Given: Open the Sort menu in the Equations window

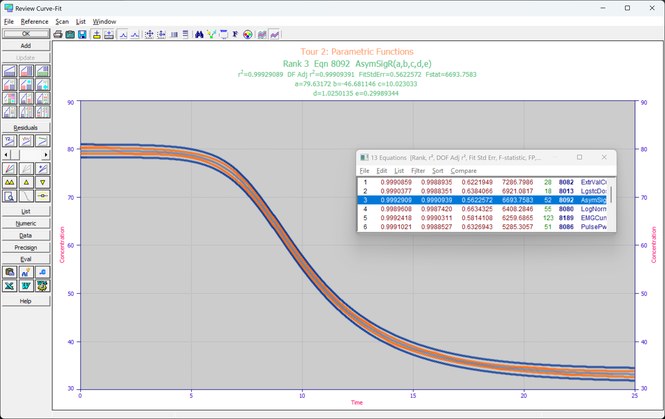Looking at the screenshot, I should pyautogui.click(x=438, y=170).
